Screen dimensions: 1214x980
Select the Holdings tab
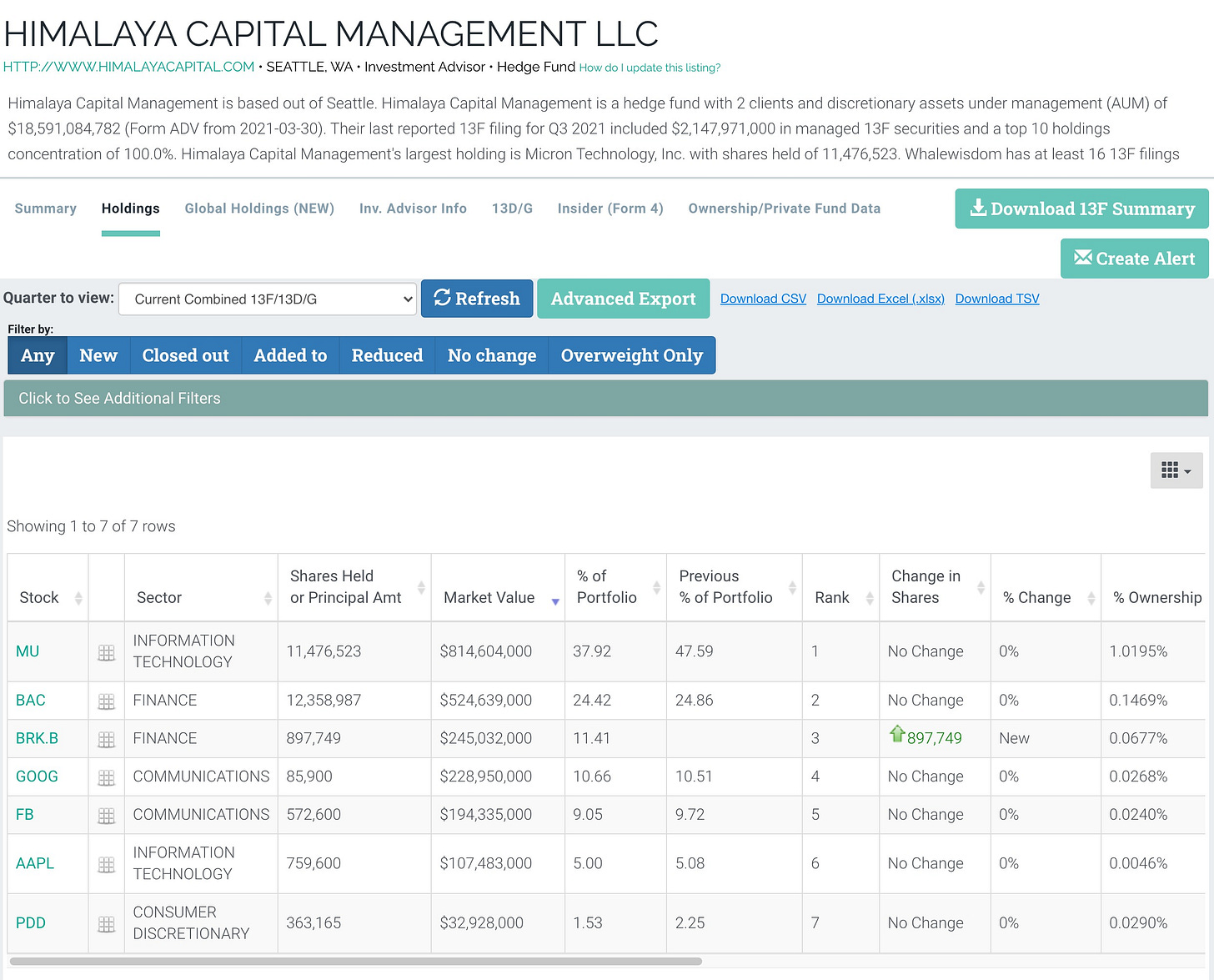pos(130,209)
